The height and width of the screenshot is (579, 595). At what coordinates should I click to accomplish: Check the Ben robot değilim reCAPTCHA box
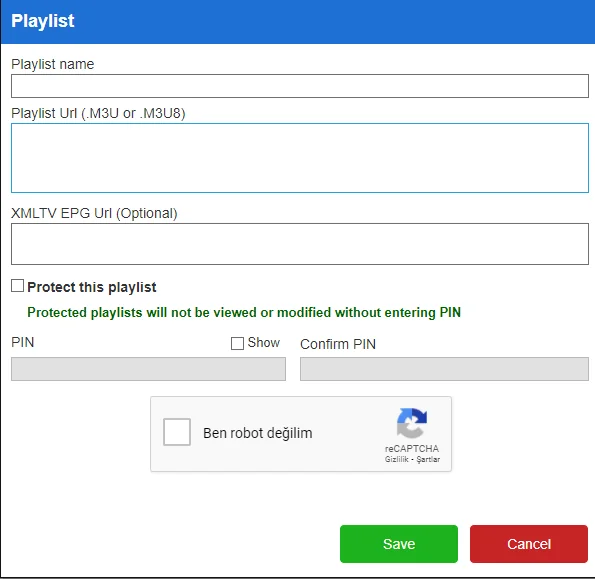coord(177,432)
